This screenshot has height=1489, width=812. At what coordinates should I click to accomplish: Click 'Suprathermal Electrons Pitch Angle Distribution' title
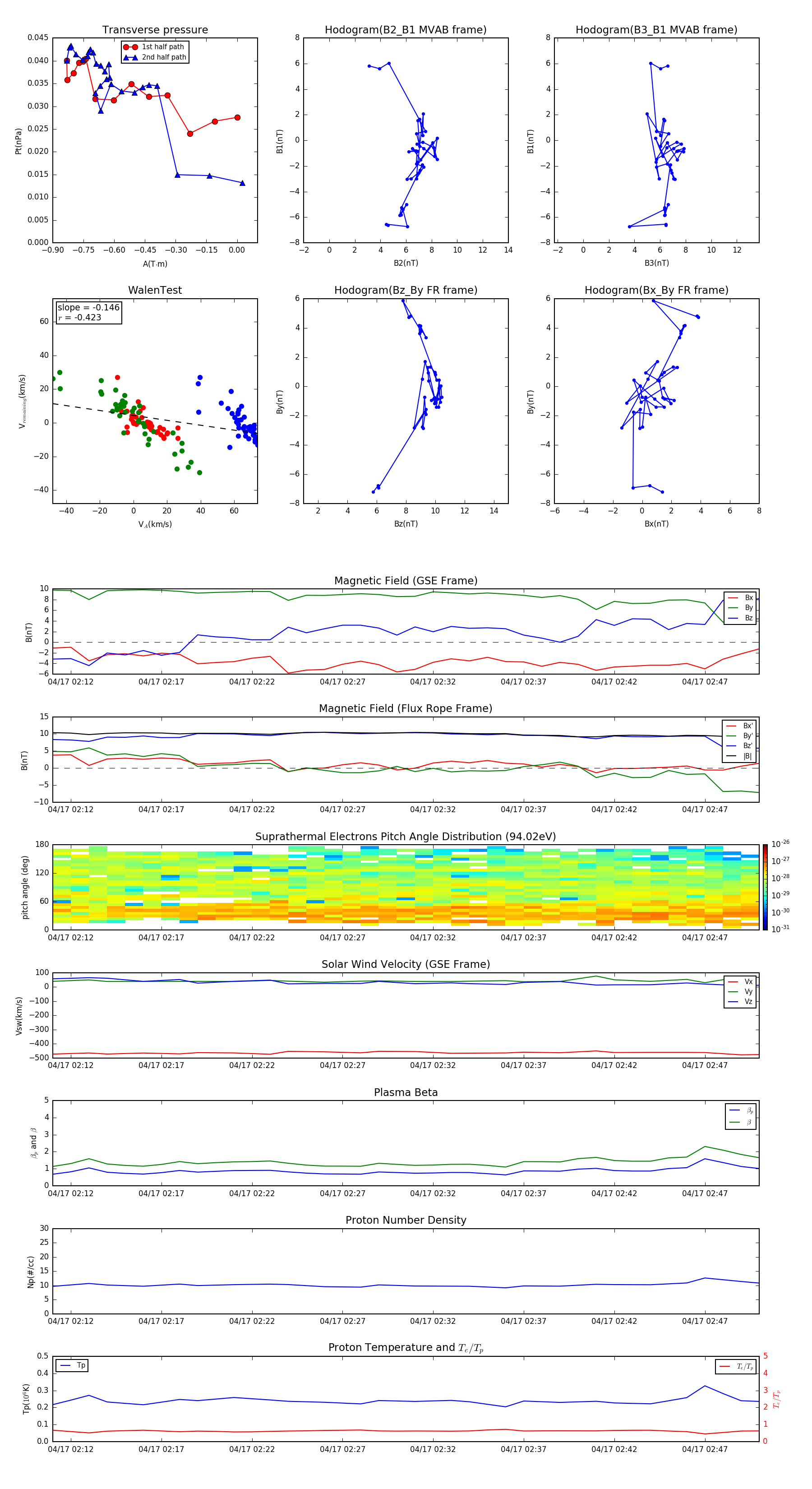click(x=406, y=837)
